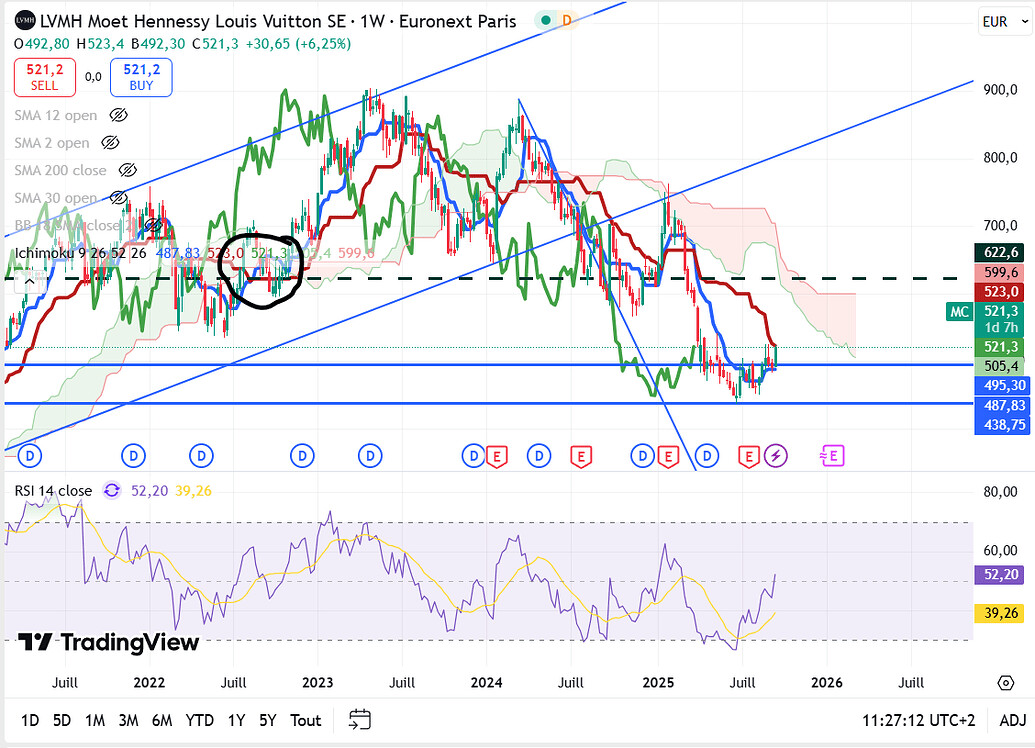Click the upcoming earnings E marker
The height and width of the screenshot is (748, 1035).
click(832, 456)
